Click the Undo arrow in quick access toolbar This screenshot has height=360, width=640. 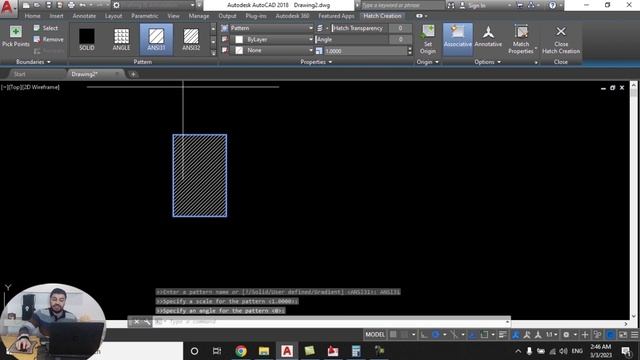tap(82, 5)
